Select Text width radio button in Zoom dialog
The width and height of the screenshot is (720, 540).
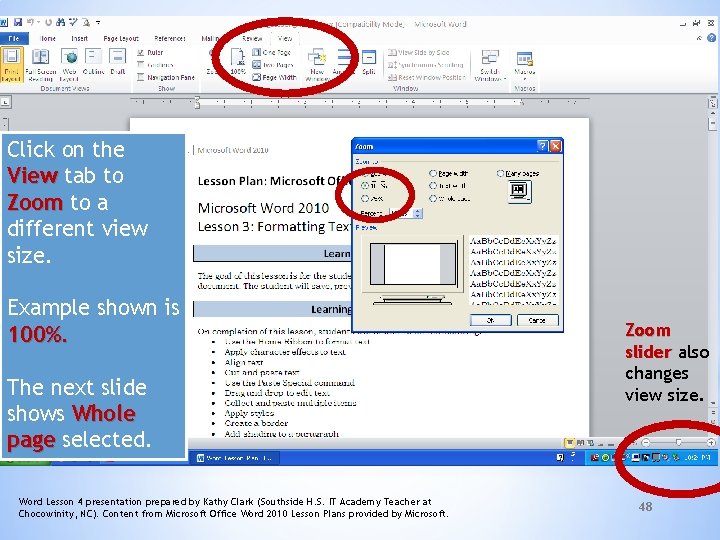click(433, 186)
